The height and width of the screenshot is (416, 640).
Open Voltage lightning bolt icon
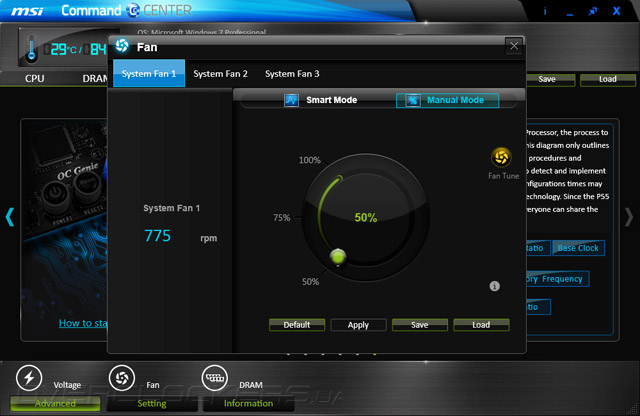click(29, 378)
